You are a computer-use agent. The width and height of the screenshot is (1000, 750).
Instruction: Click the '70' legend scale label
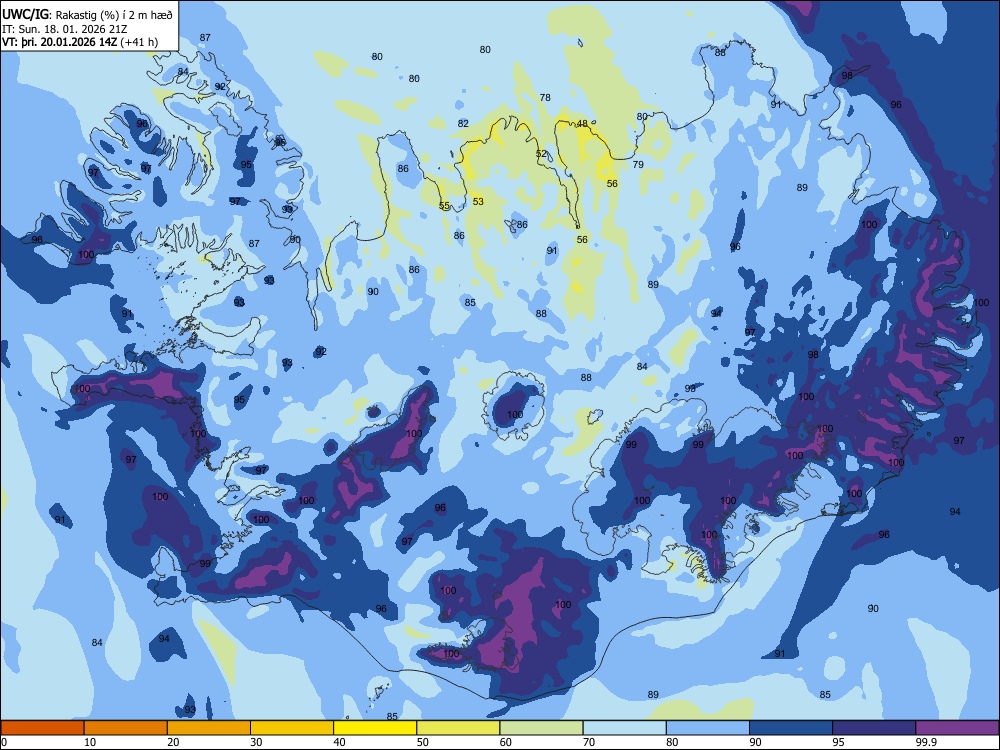[x=589, y=742]
